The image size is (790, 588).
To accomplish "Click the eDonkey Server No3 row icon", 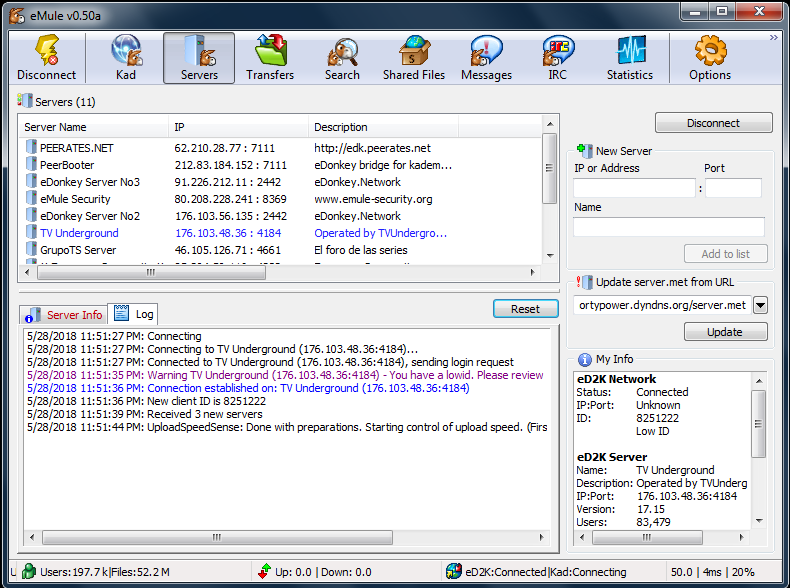I will (31, 182).
